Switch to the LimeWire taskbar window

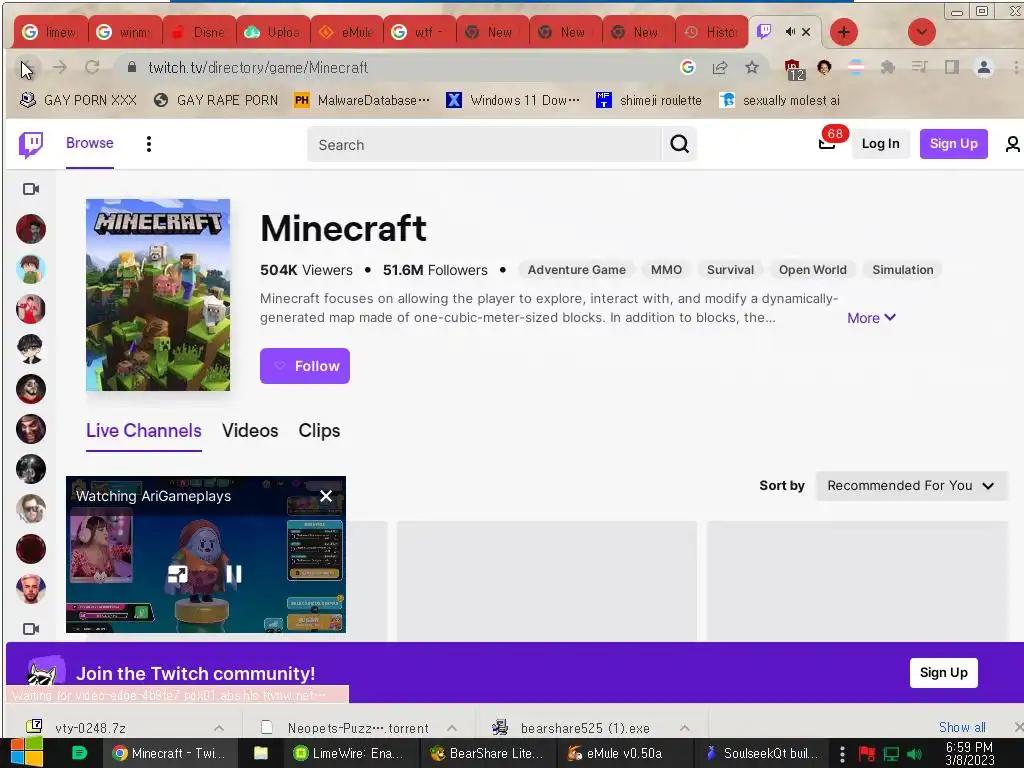click(348, 753)
